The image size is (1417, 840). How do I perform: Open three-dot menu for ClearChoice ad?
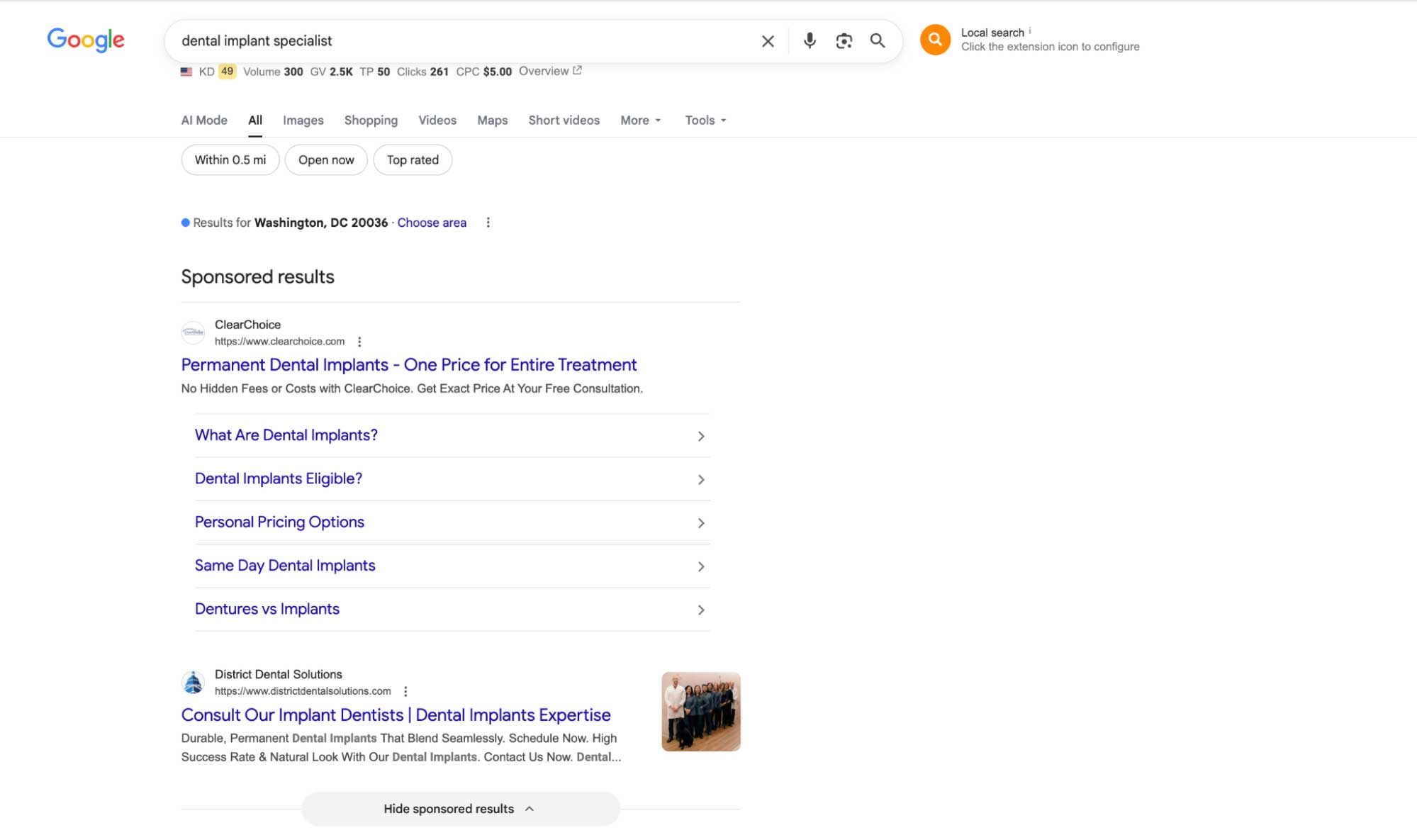point(359,342)
